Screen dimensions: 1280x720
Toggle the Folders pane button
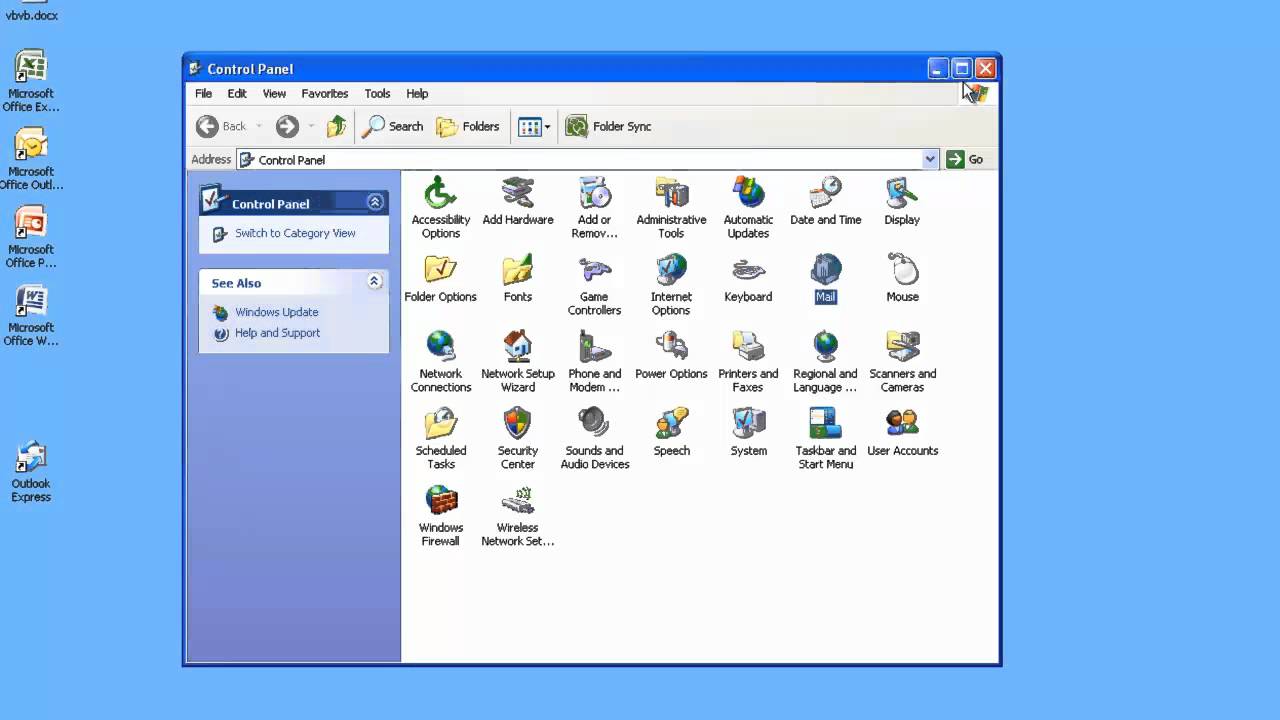468,126
